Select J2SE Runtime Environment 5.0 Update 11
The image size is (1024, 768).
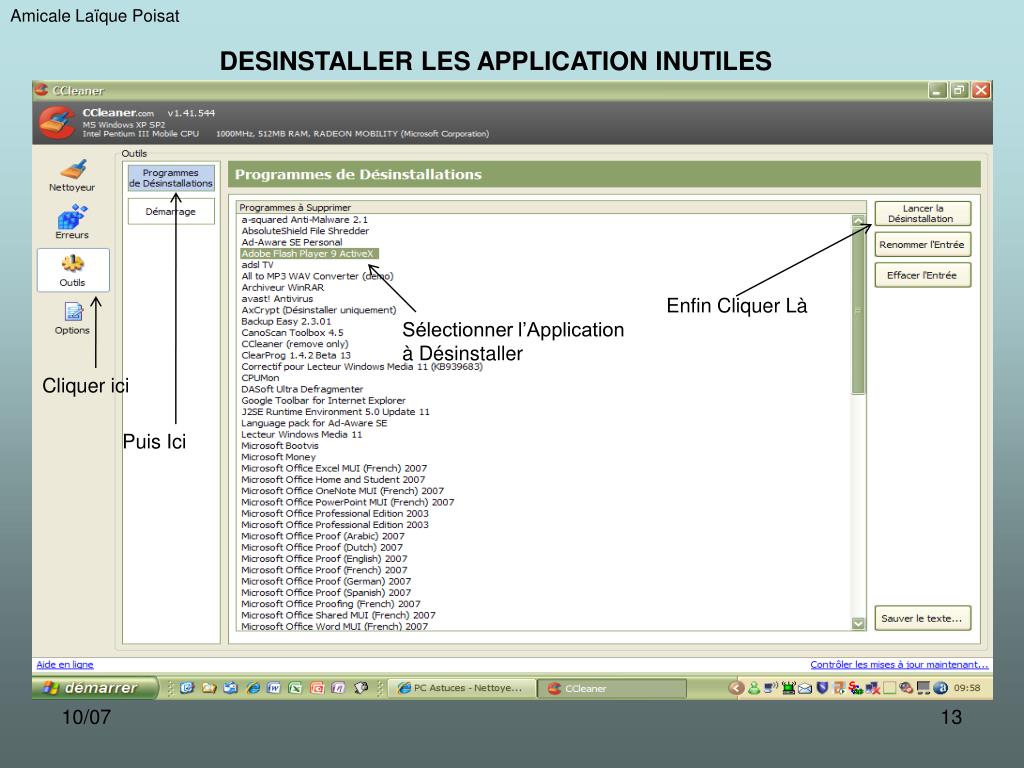coord(335,411)
